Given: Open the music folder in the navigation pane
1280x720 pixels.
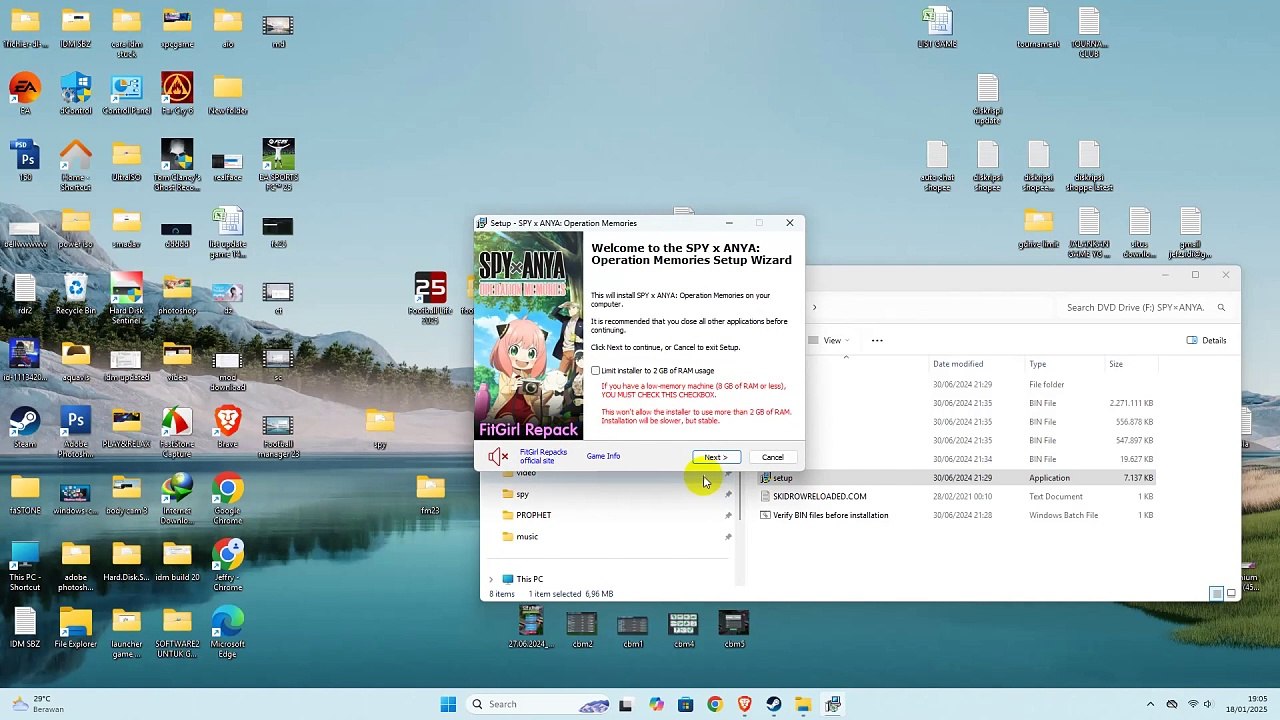Looking at the screenshot, I should [527, 537].
